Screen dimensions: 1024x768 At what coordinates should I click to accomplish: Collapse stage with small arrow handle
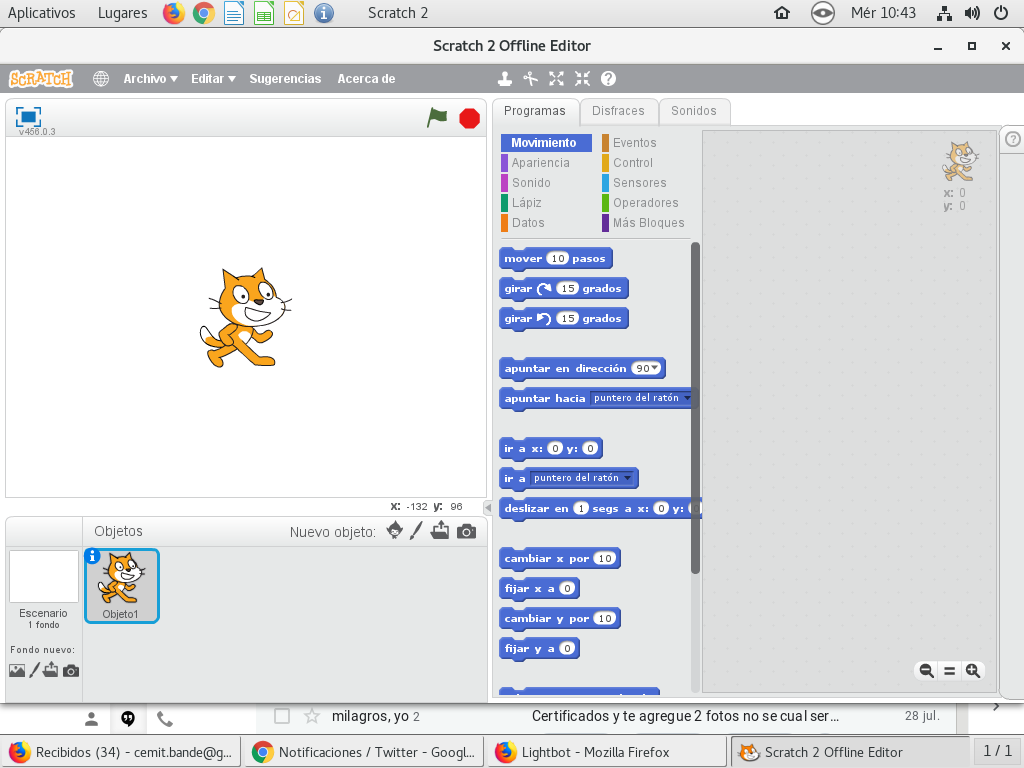[x=488, y=507]
